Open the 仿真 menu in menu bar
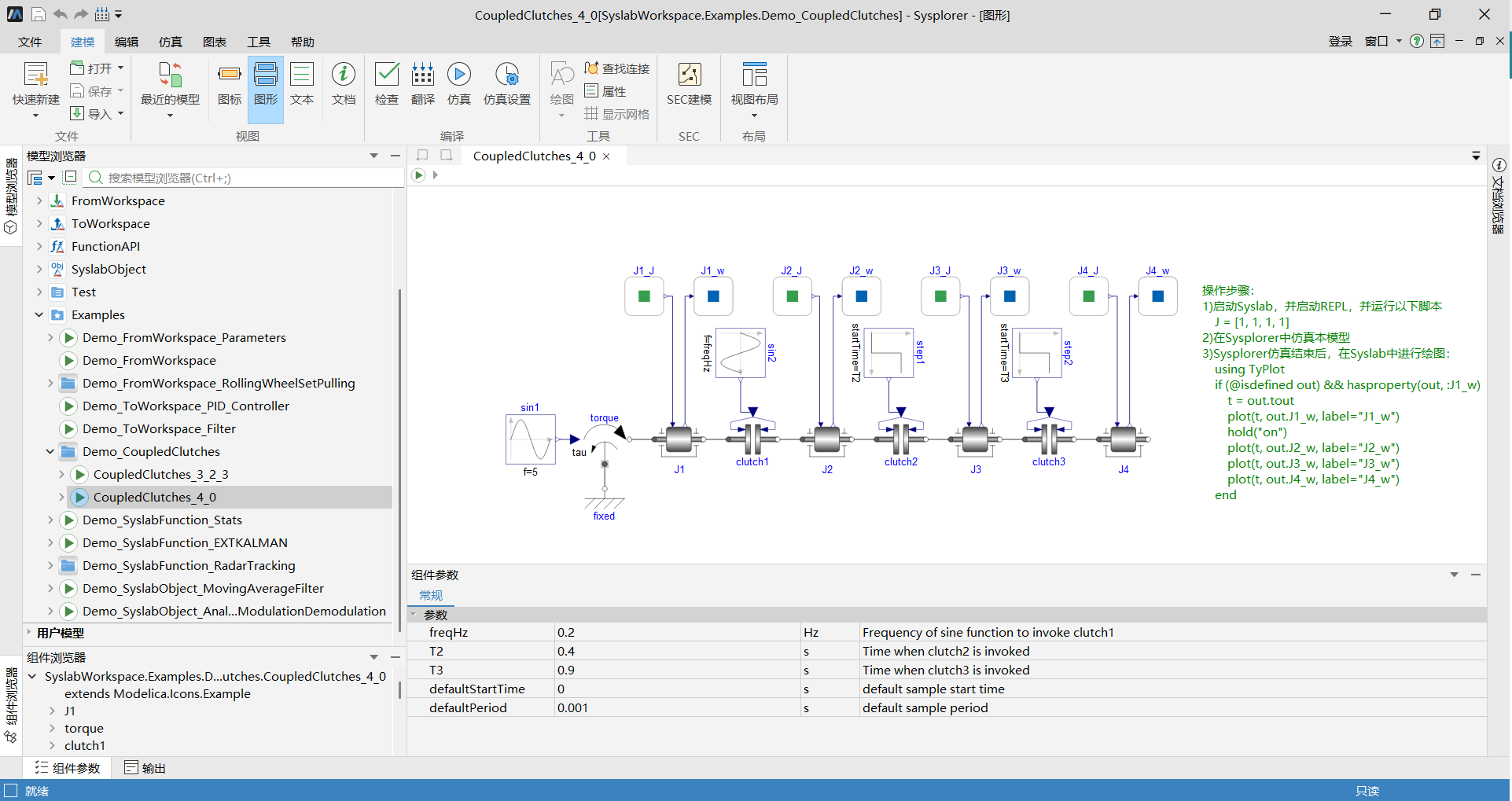Image resolution: width=1512 pixels, height=801 pixels. (170, 42)
